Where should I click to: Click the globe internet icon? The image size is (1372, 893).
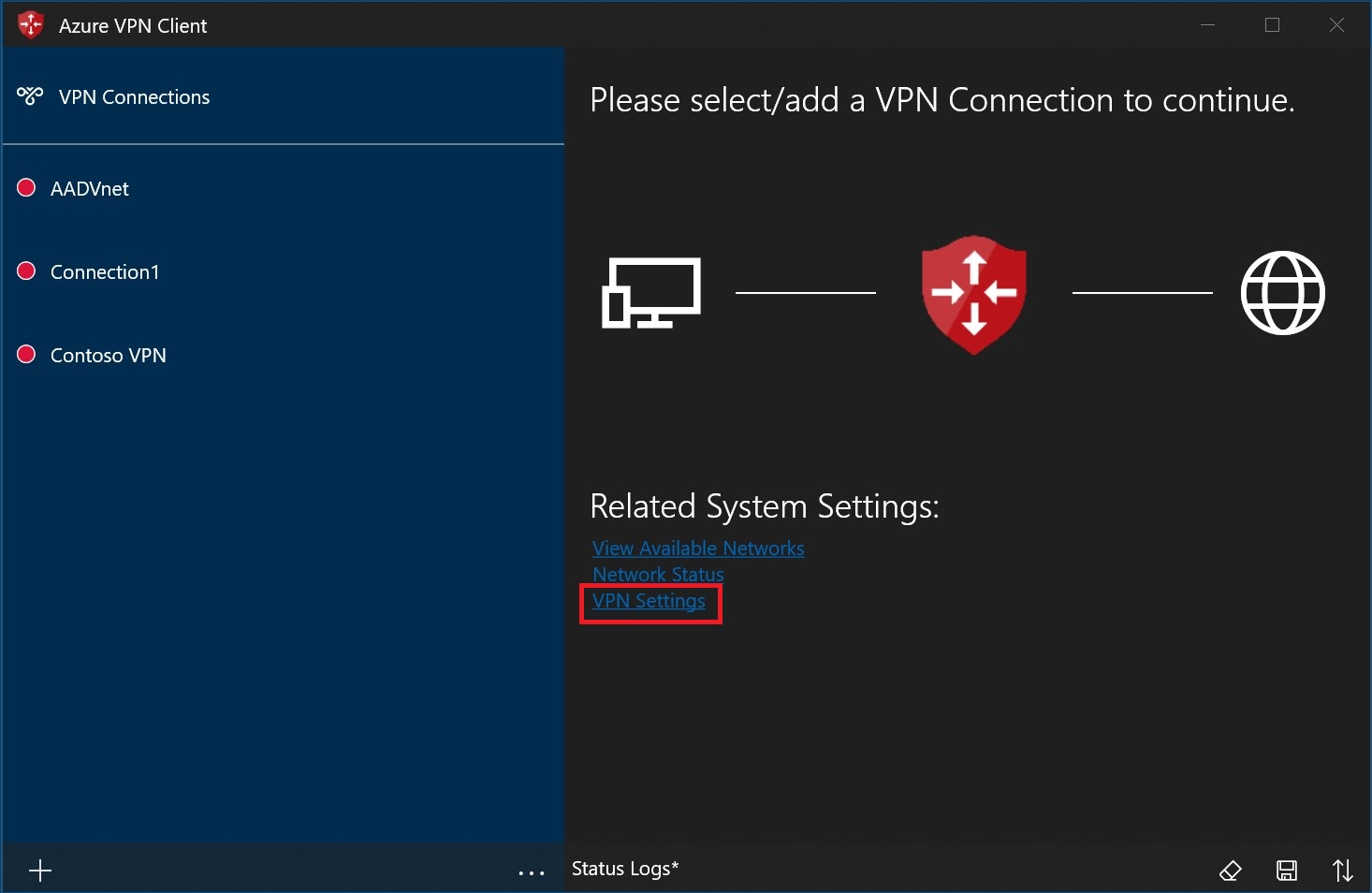[x=1282, y=293]
